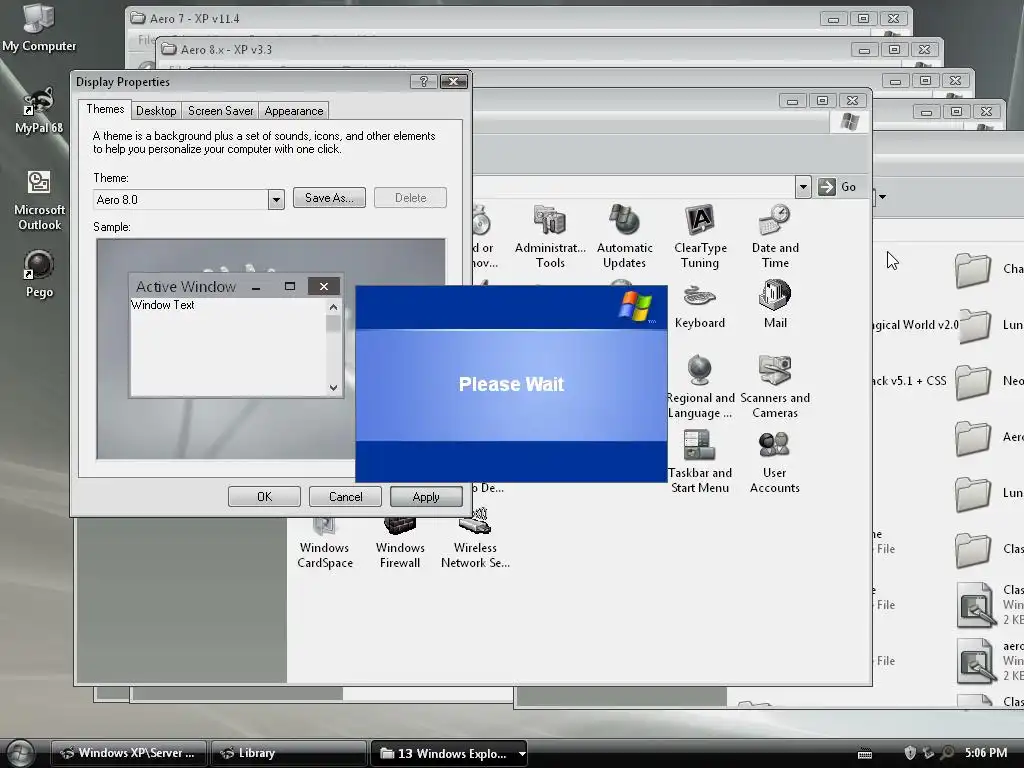Open the Appearance tab

(x=293, y=111)
